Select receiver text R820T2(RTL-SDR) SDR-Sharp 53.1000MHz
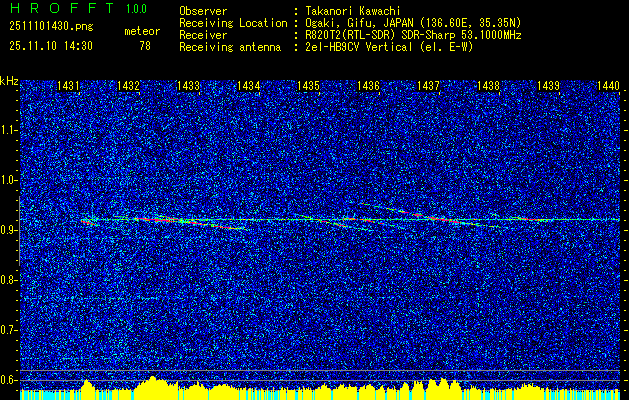 pos(413,35)
